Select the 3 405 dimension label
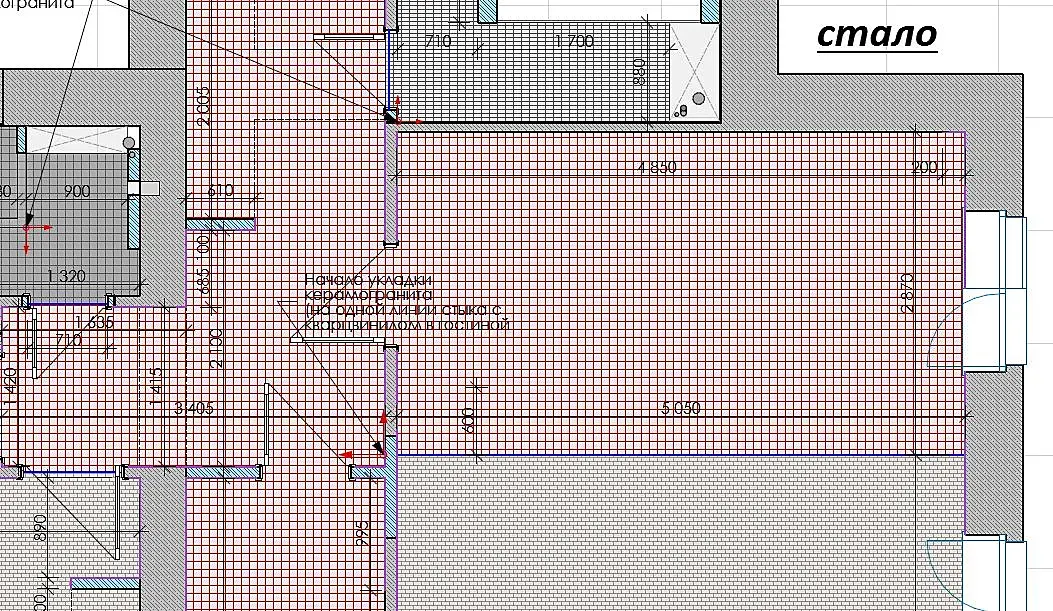This screenshot has height=611, width=1053. coord(194,408)
